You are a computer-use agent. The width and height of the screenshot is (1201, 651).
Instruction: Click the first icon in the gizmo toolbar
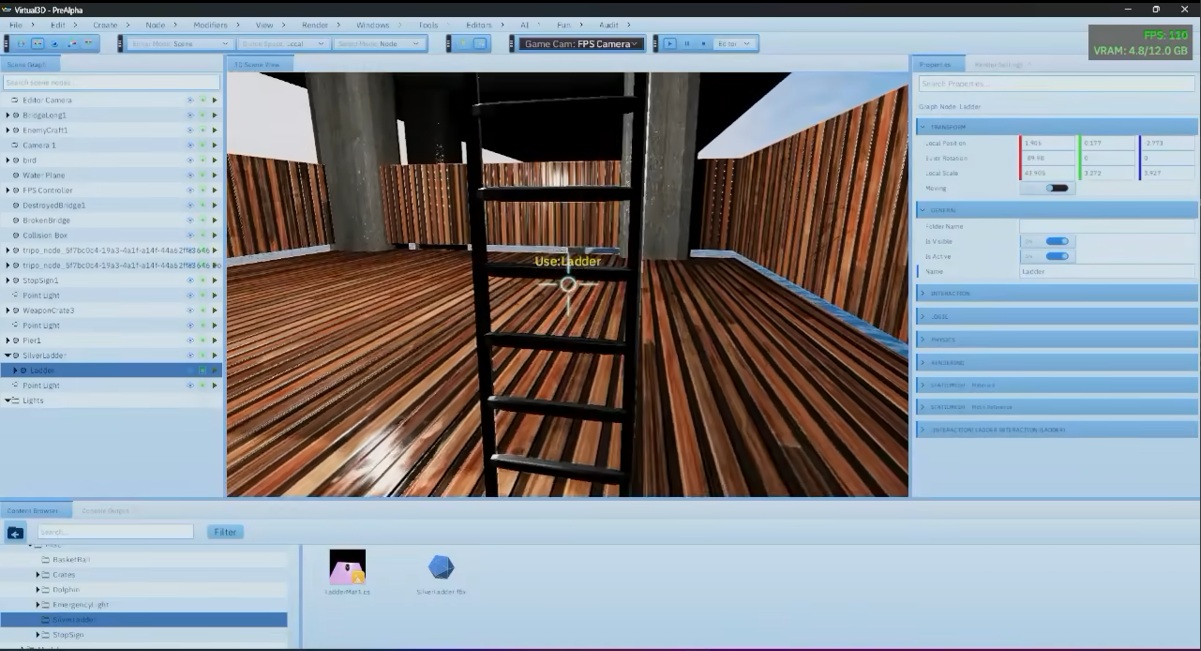[21, 44]
